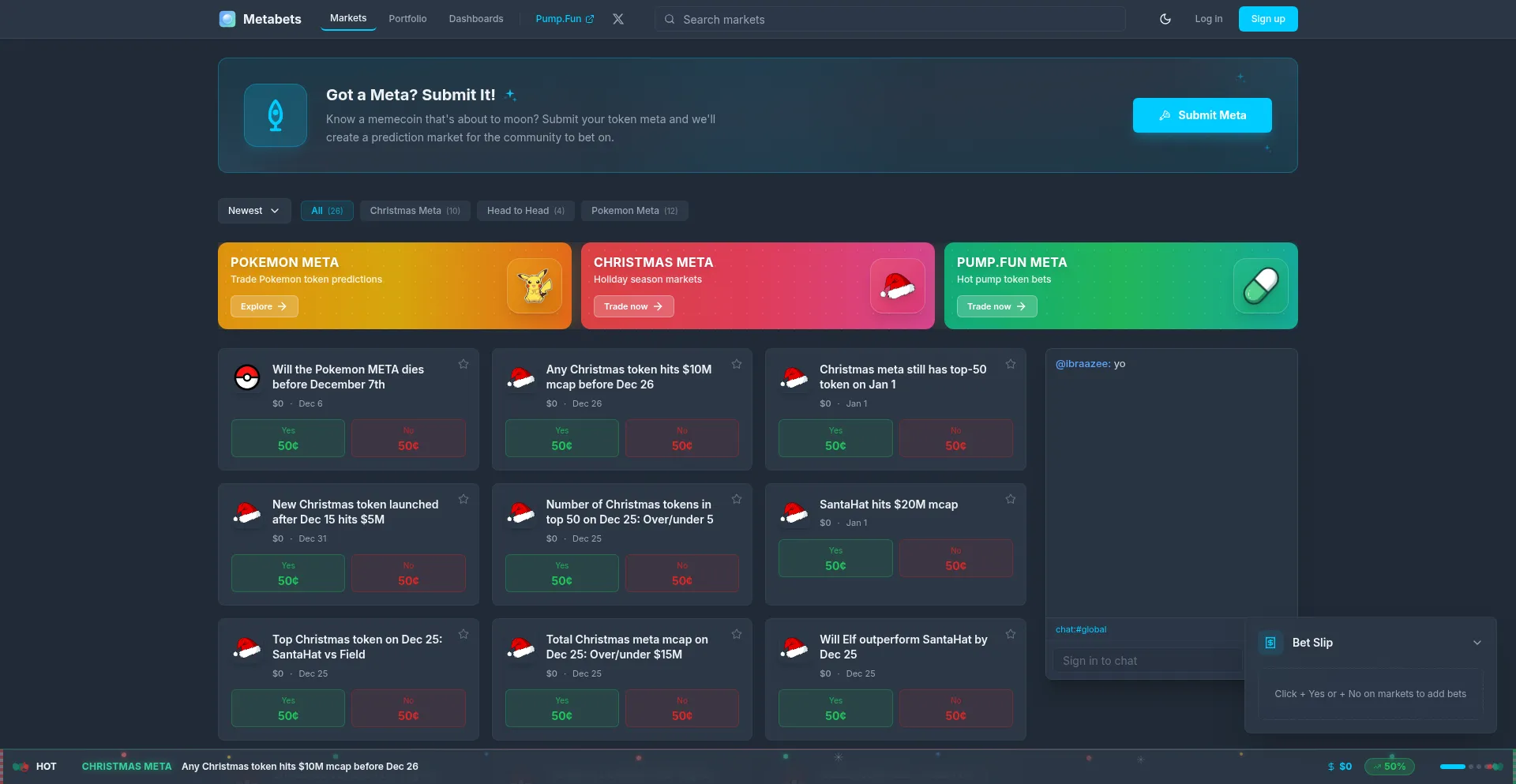Favorite the SantaHat hits $20M mcap market
This screenshot has width=1516, height=784.
(x=1010, y=499)
